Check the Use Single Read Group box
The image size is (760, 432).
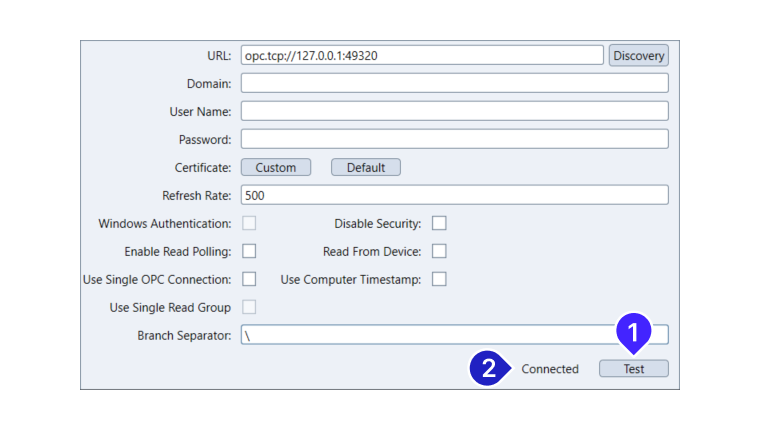249,307
